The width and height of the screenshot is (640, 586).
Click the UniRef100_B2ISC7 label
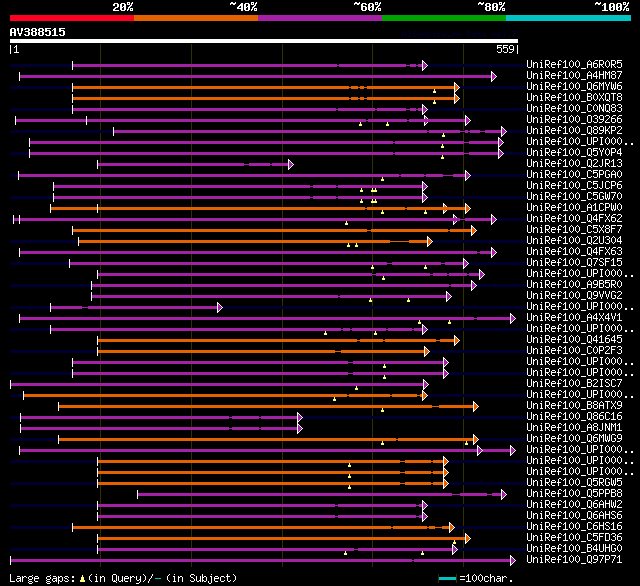(x=574, y=384)
